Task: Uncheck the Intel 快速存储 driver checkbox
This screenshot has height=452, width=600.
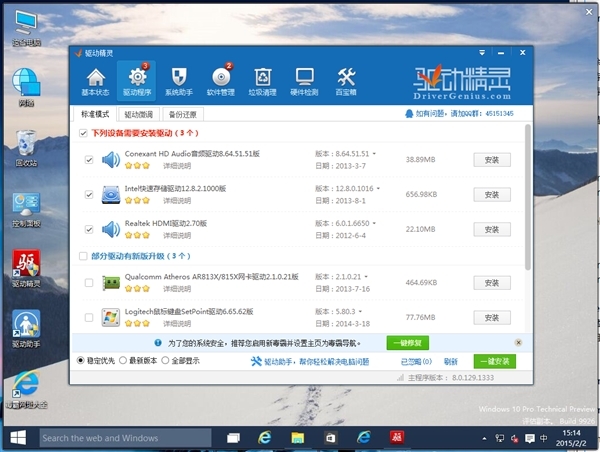Action: click(x=89, y=194)
